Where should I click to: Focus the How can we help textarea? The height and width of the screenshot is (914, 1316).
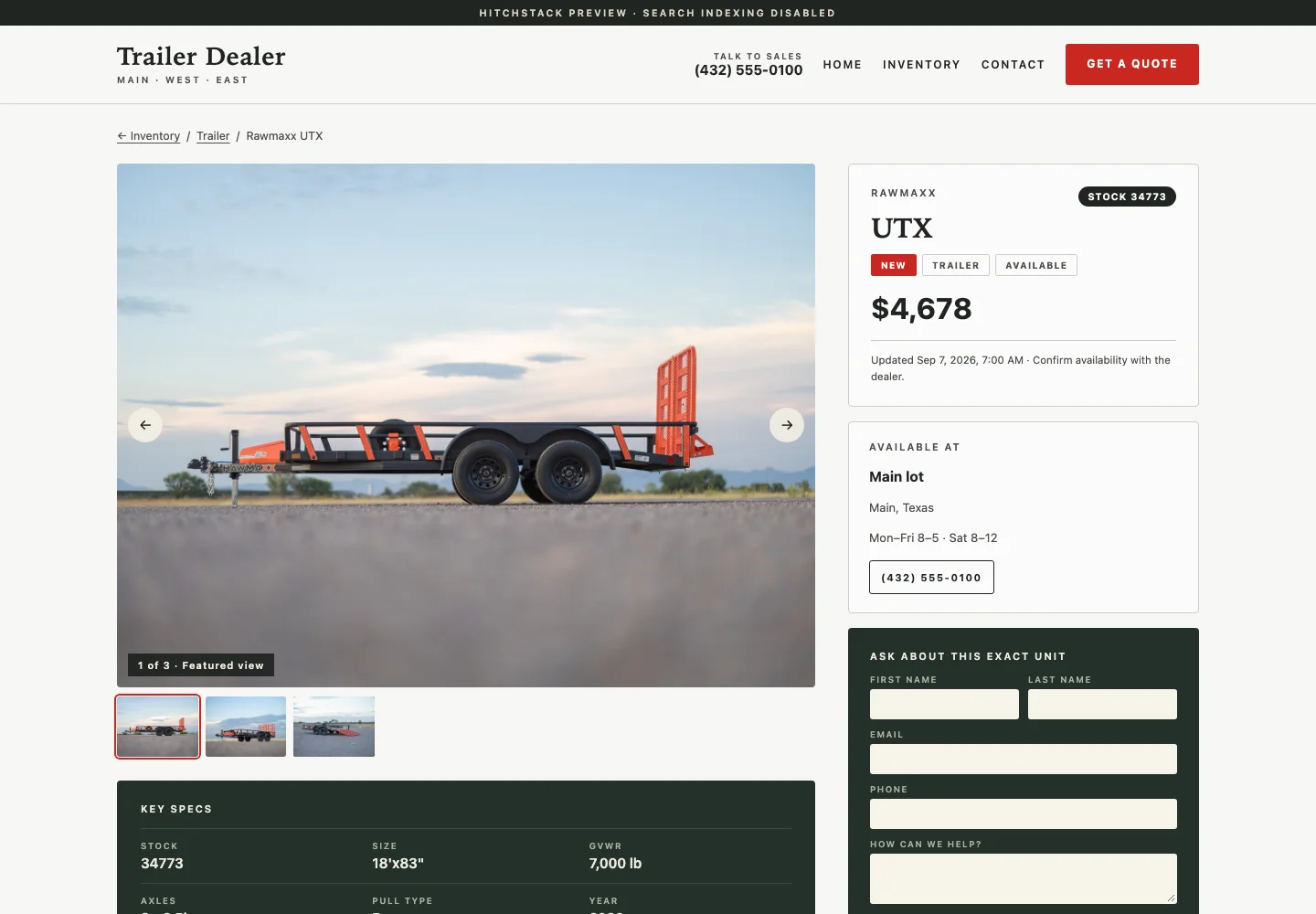(x=1024, y=878)
